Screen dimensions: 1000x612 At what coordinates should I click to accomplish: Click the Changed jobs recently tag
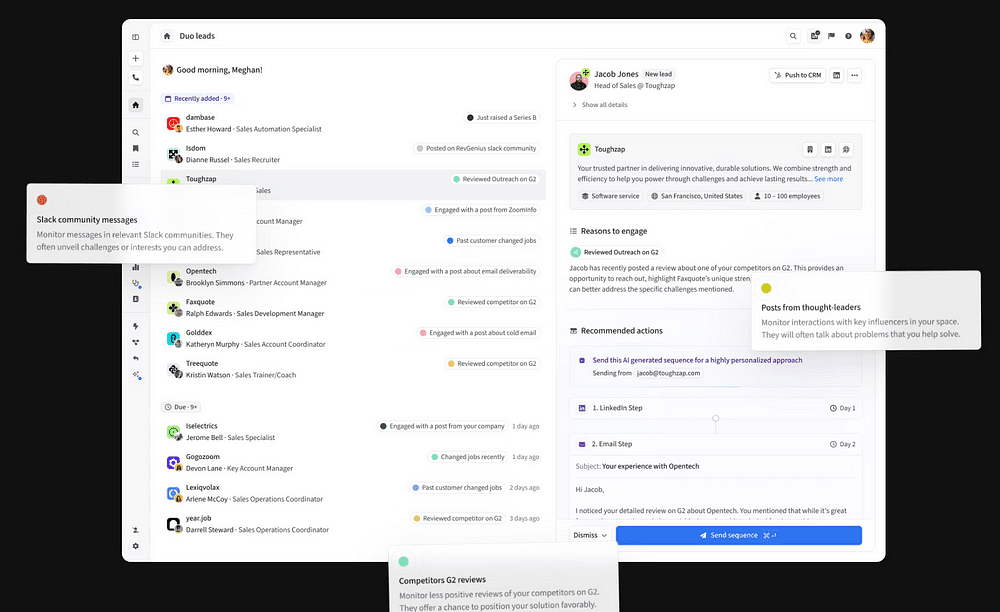(467, 457)
